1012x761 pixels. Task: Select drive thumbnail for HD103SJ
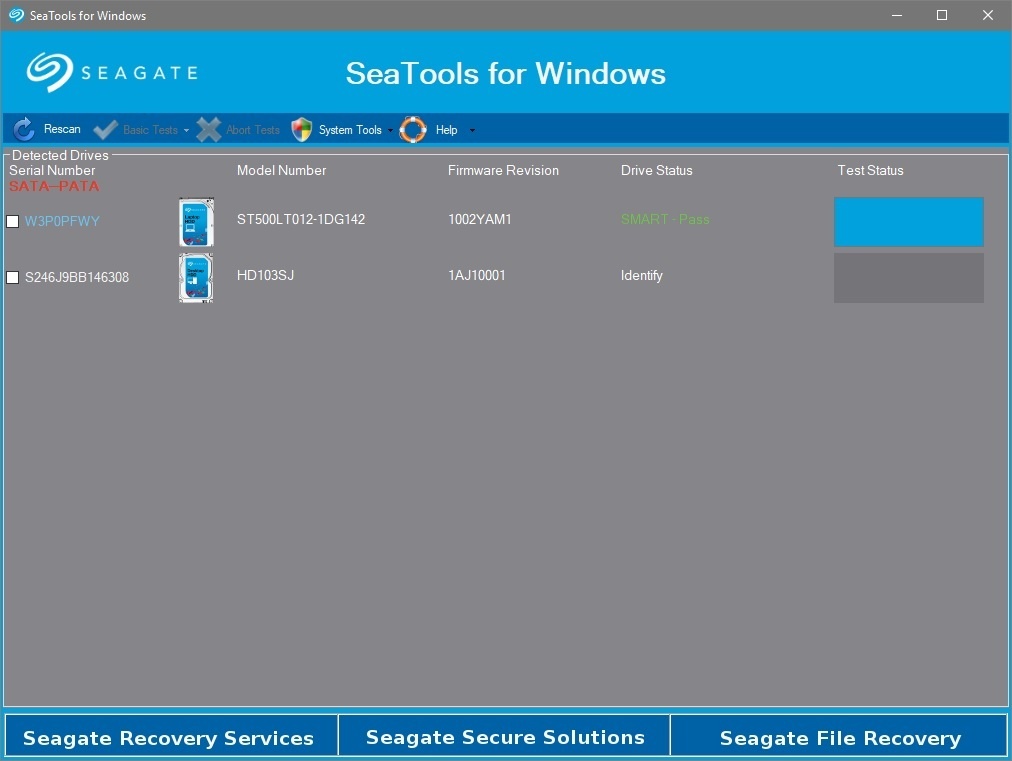[196, 278]
